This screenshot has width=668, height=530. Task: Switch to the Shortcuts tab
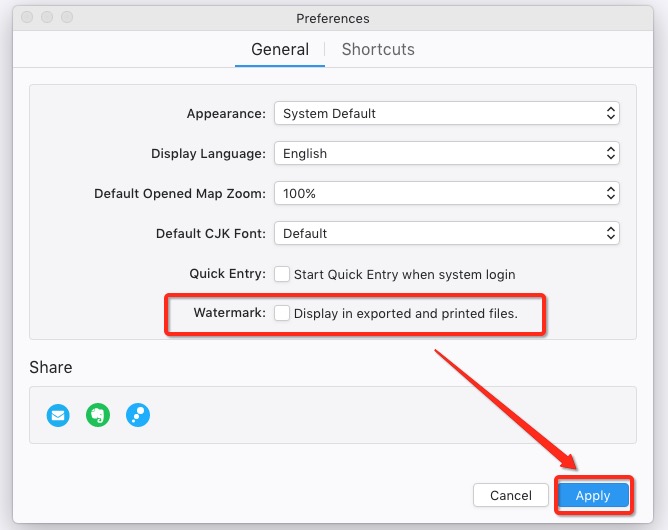pos(378,49)
